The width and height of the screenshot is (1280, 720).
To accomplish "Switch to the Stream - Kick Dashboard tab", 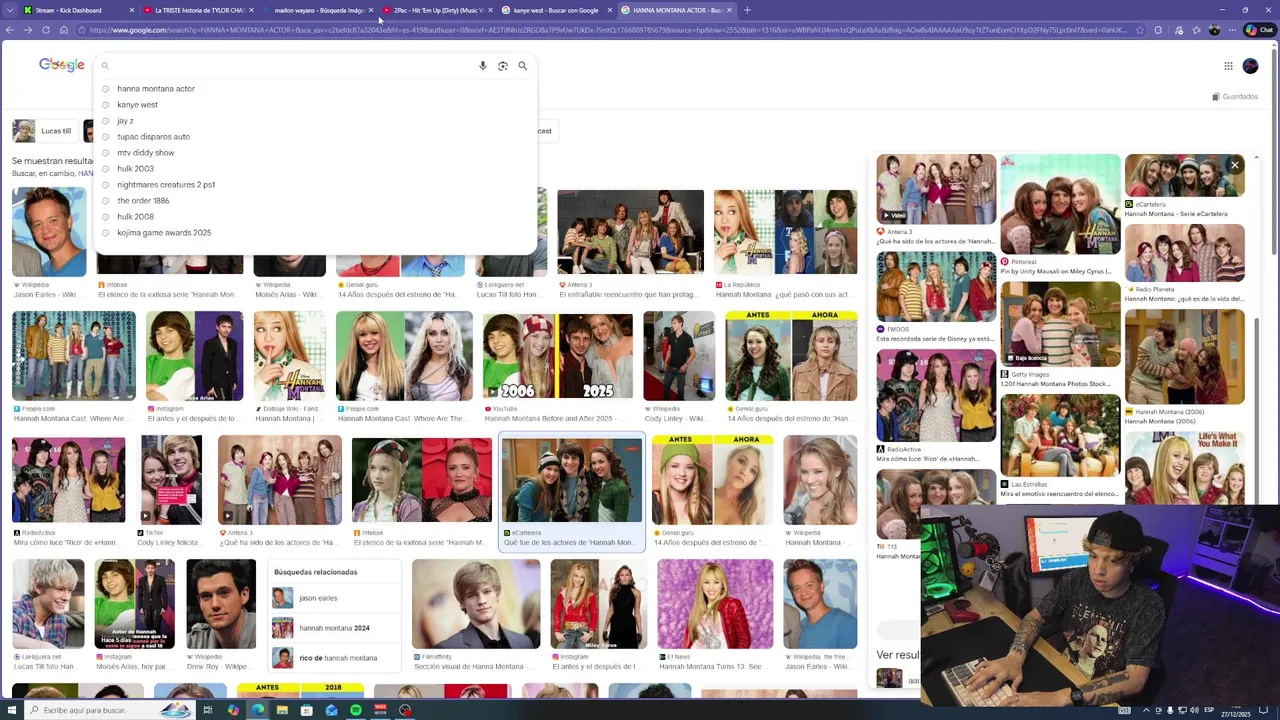I will (78, 10).
